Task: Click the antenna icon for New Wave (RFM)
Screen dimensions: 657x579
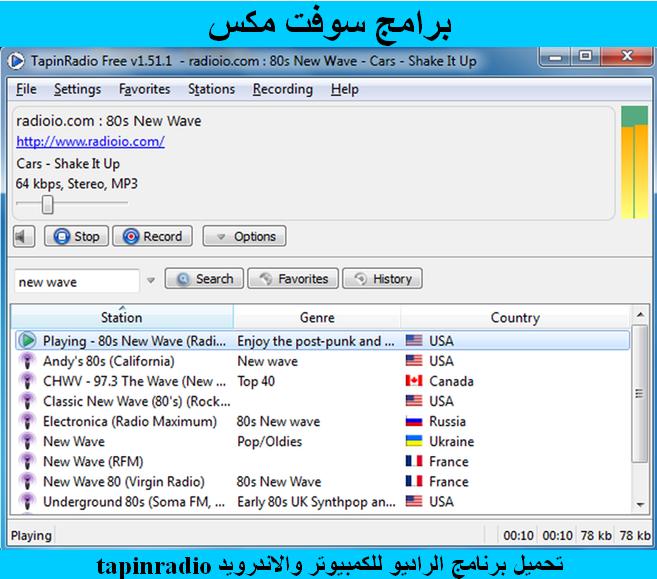Action: coord(28,461)
